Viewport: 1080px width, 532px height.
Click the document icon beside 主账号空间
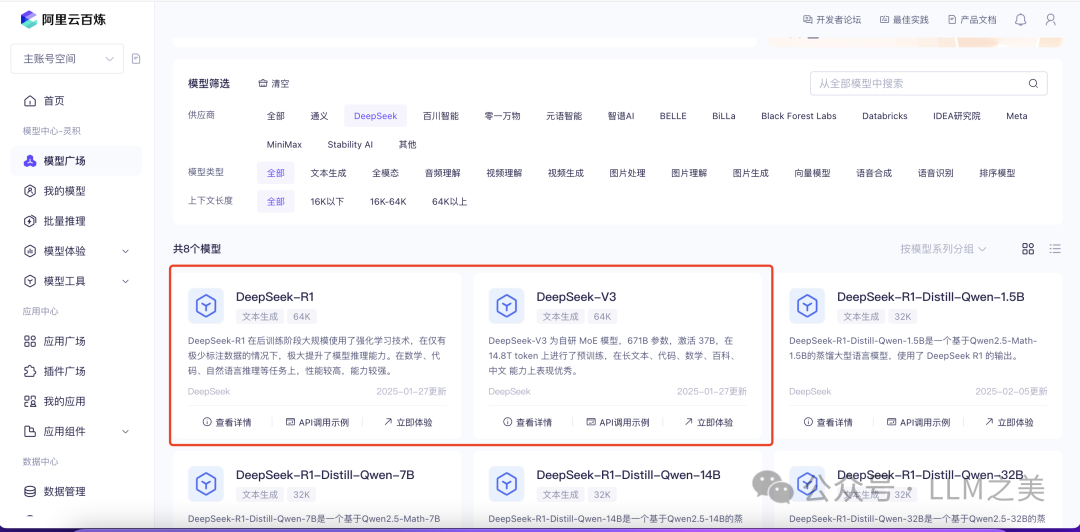click(x=136, y=59)
